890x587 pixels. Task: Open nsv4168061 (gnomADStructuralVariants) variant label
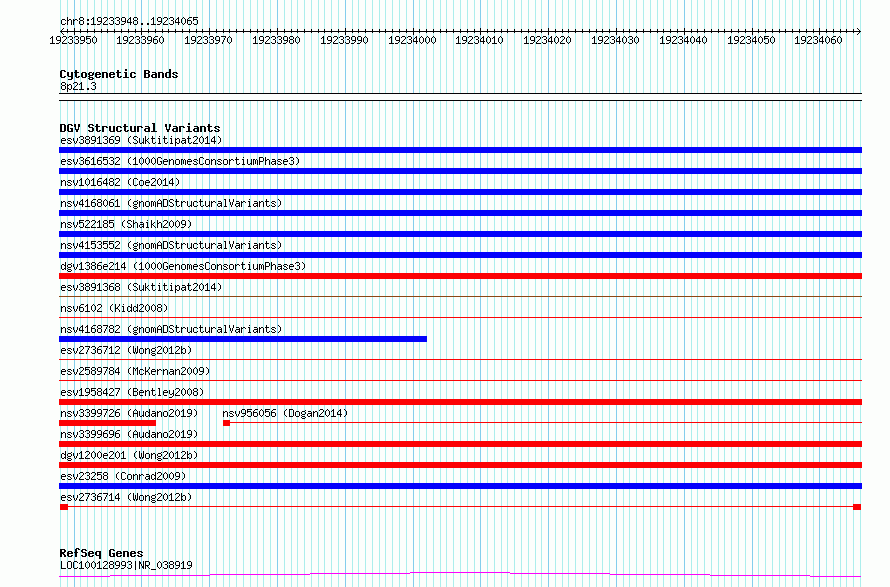171,203
